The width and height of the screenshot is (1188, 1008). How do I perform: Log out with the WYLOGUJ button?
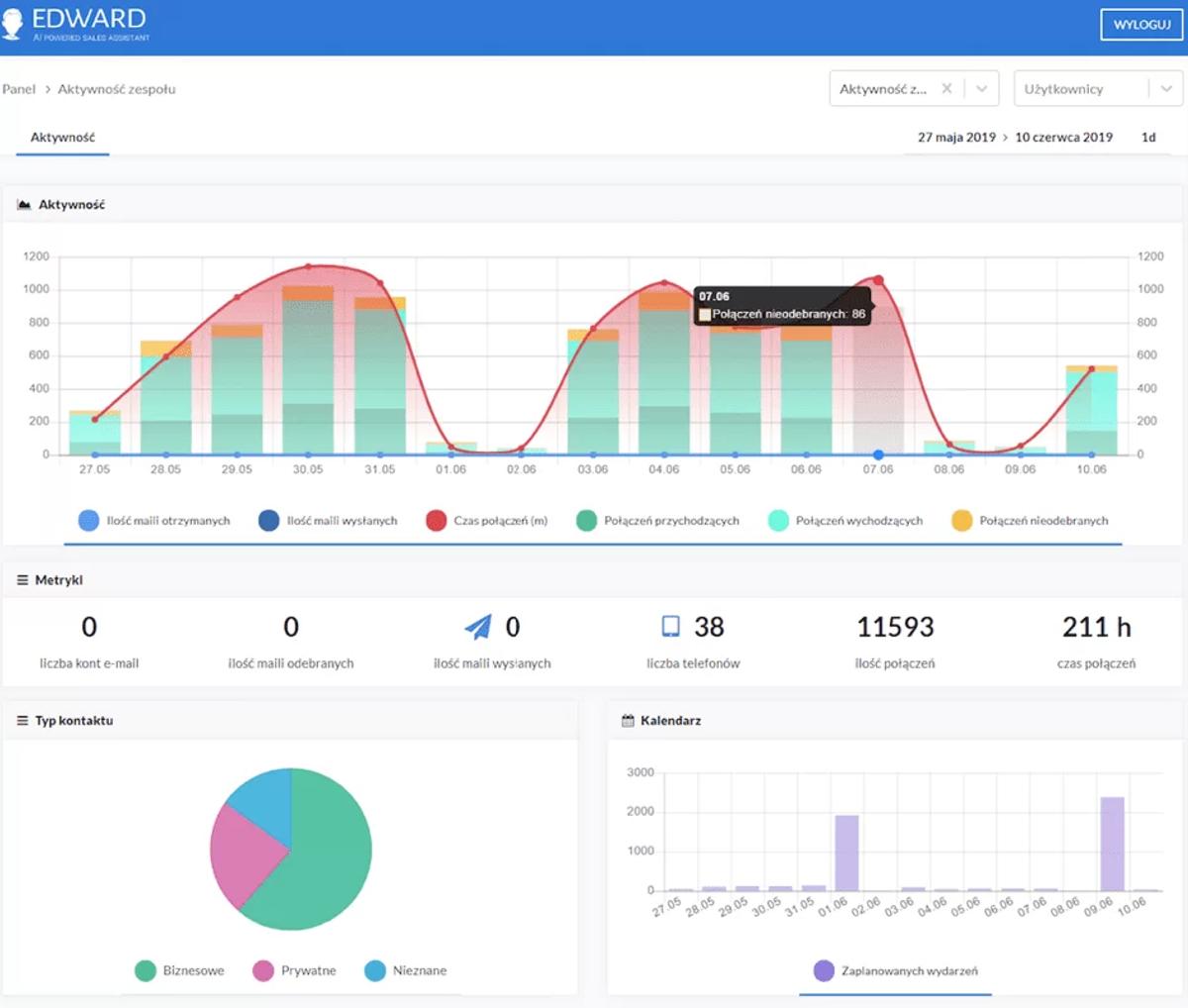point(1141,25)
